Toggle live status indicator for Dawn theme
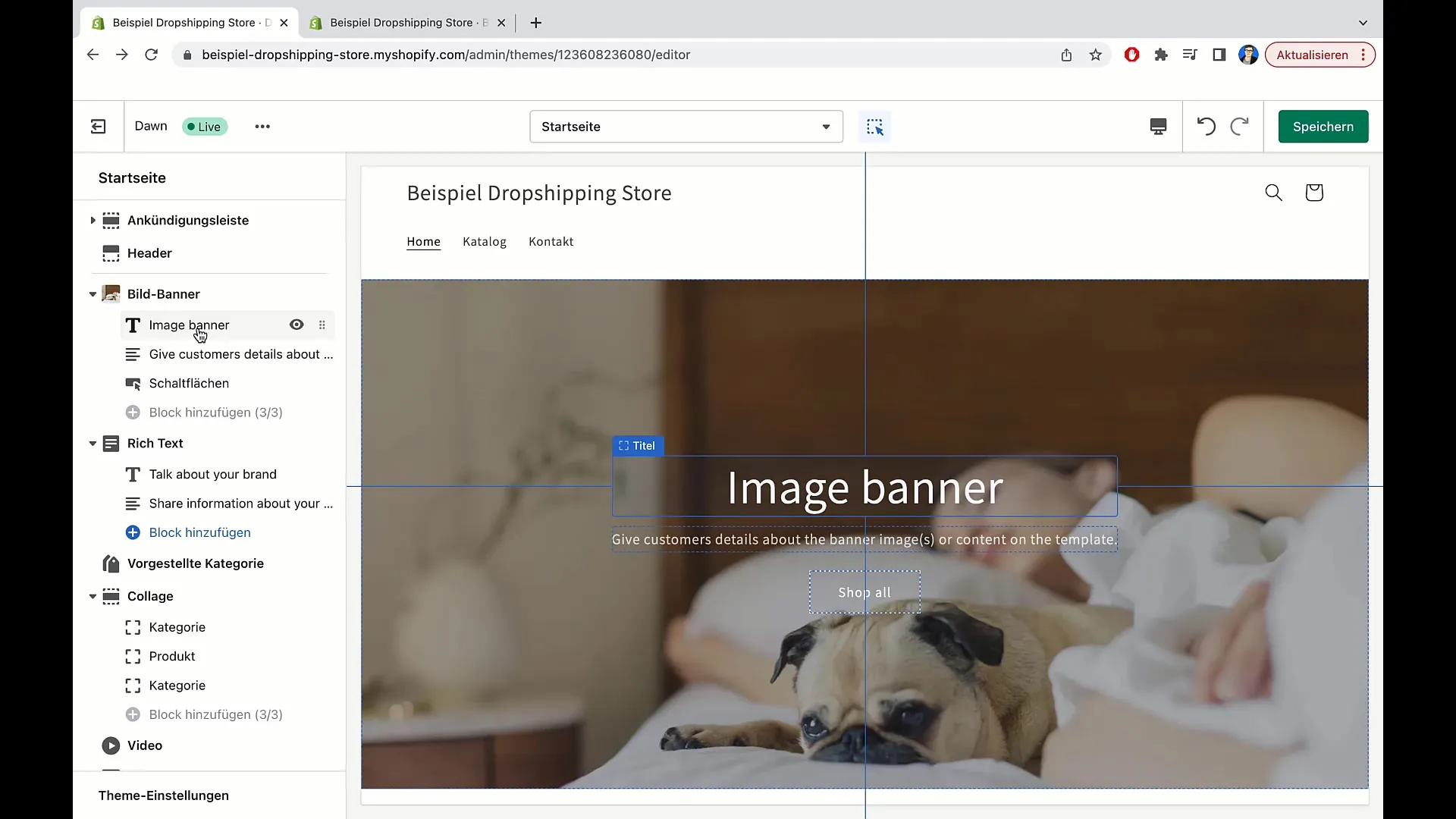The height and width of the screenshot is (819, 1456). 204,126
